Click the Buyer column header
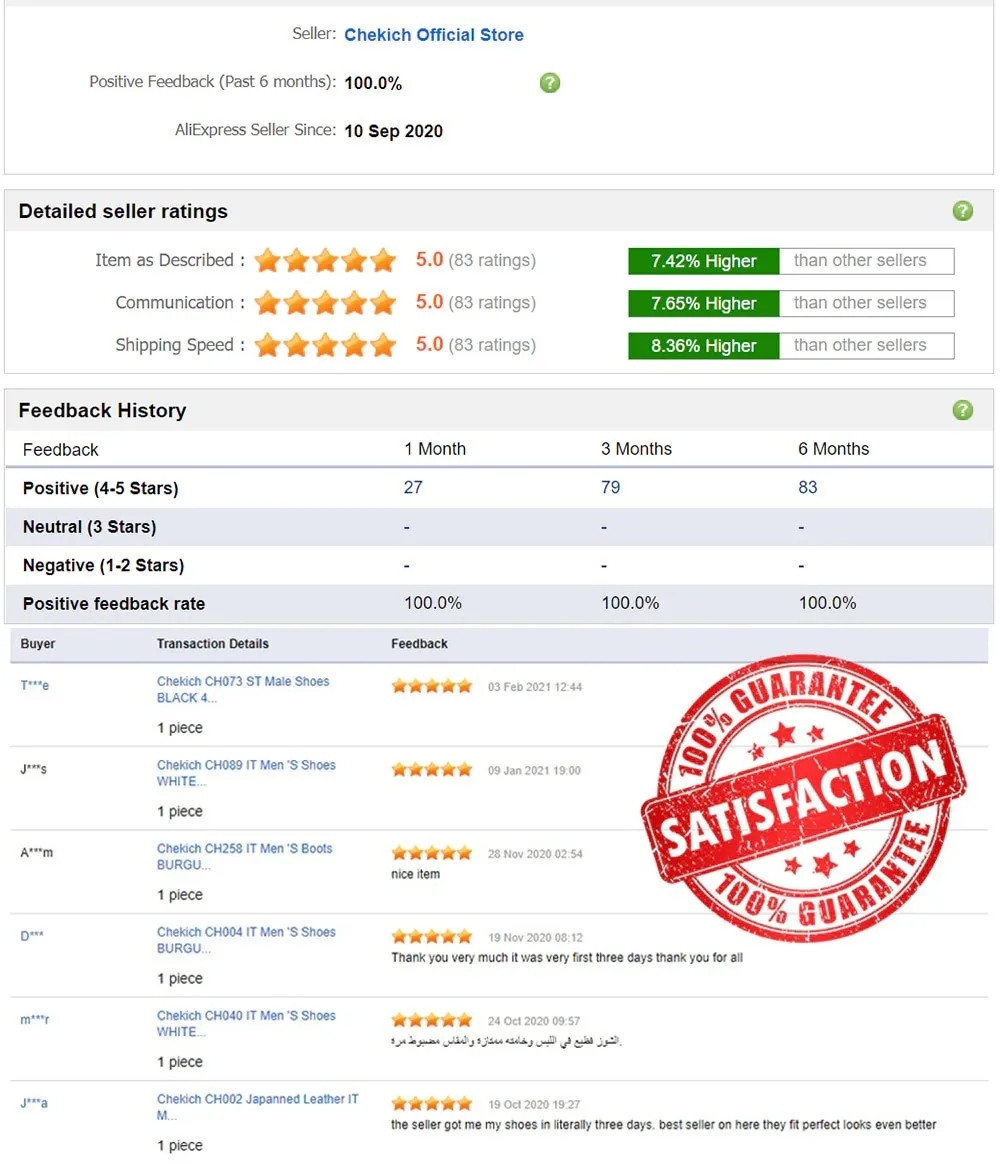1000x1164 pixels. pyautogui.click(x=38, y=644)
